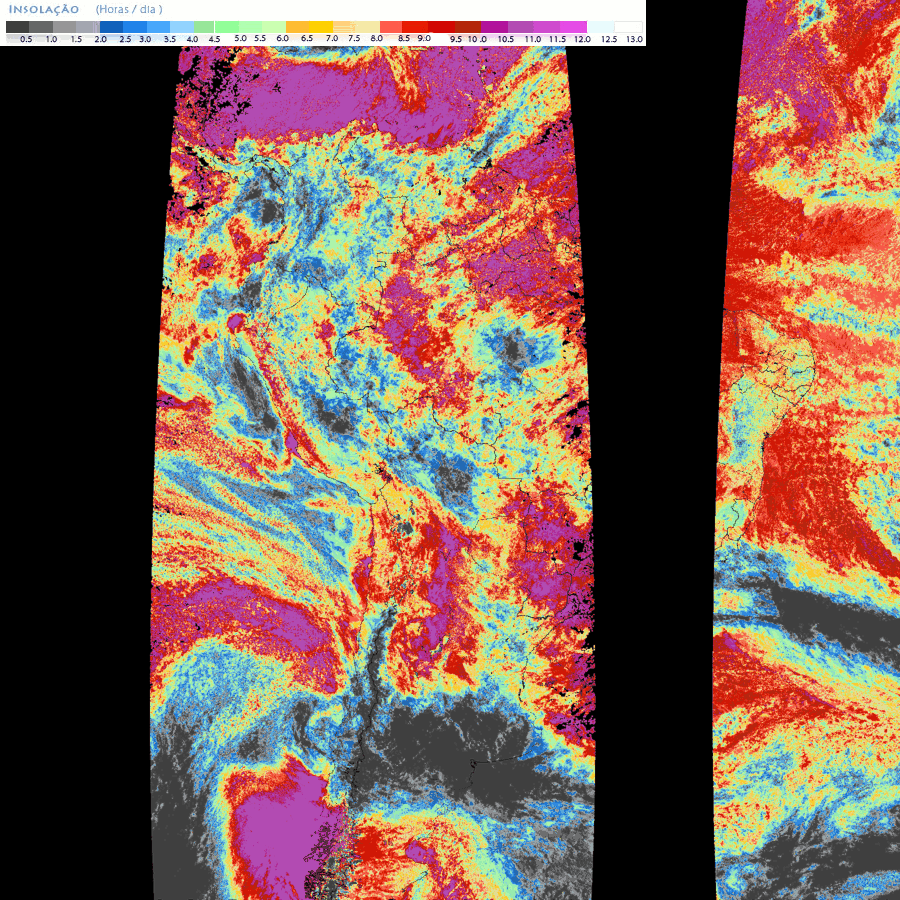Choose the orange swatch above 6.5
This screenshot has height=900, width=900.
click(297, 27)
